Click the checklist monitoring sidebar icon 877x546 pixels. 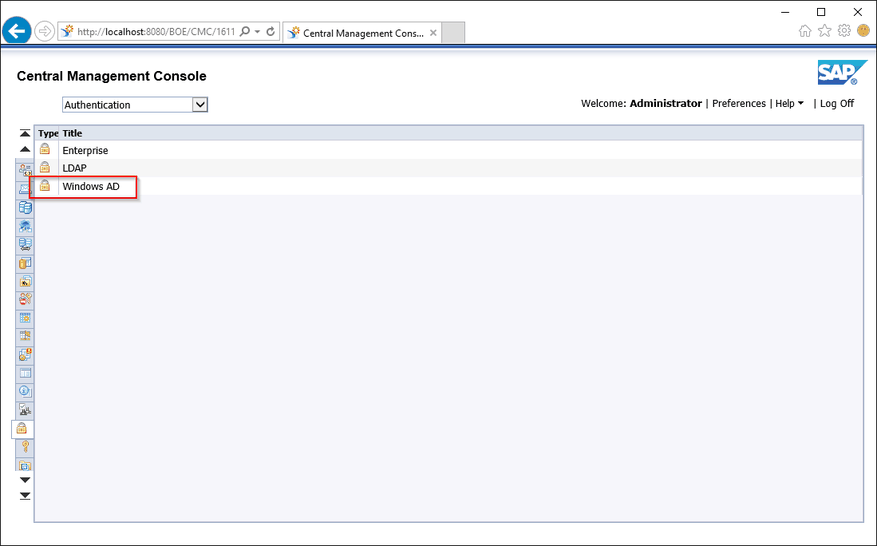point(25,410)
